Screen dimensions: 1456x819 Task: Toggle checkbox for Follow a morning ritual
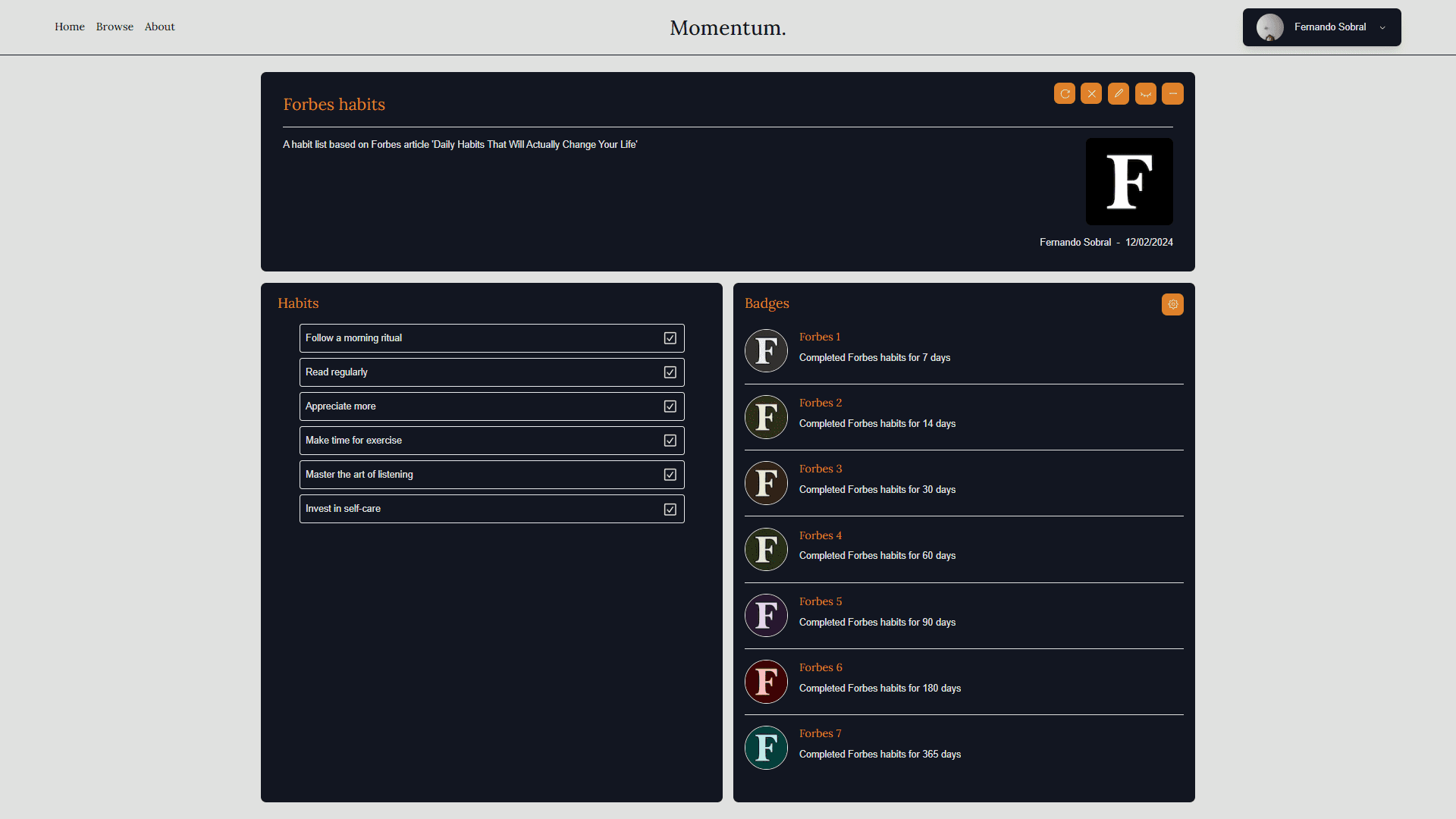tap(670, 338)
